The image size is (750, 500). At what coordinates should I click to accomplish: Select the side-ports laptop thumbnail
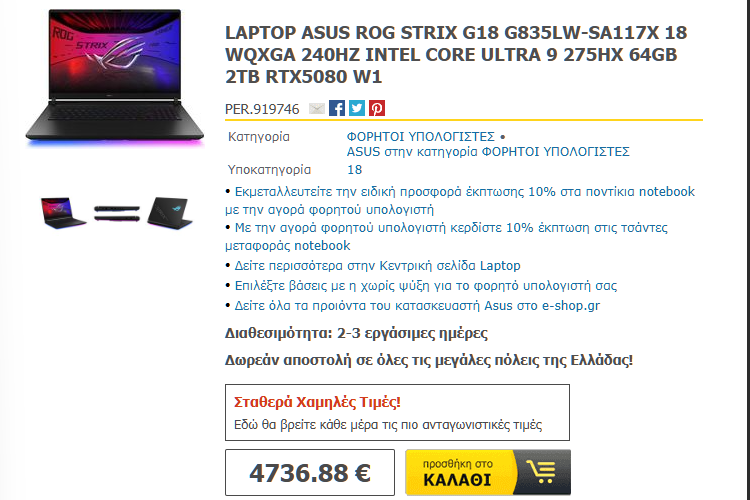(x=117, y=213)
